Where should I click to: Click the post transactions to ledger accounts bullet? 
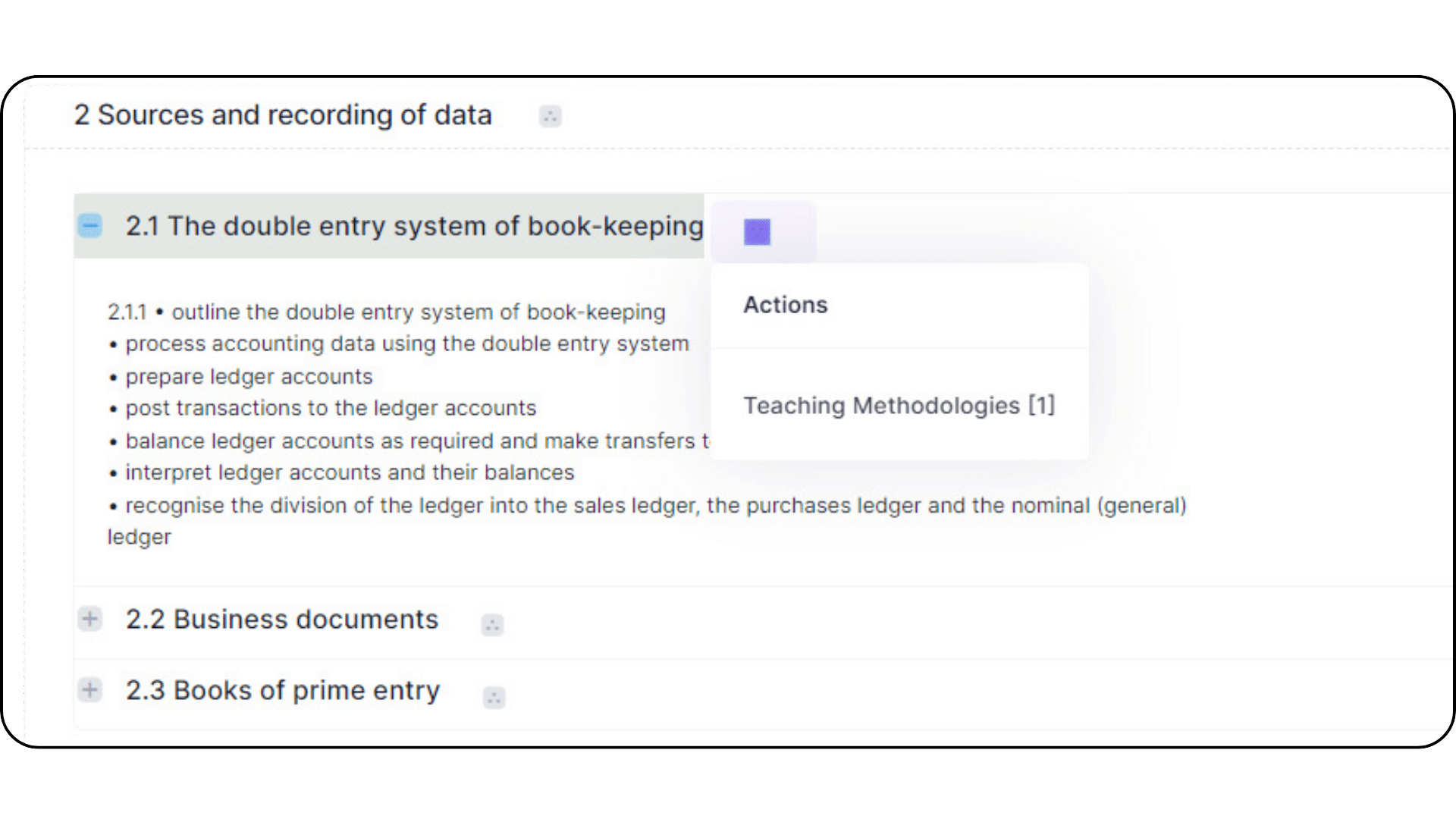[331, 408]
